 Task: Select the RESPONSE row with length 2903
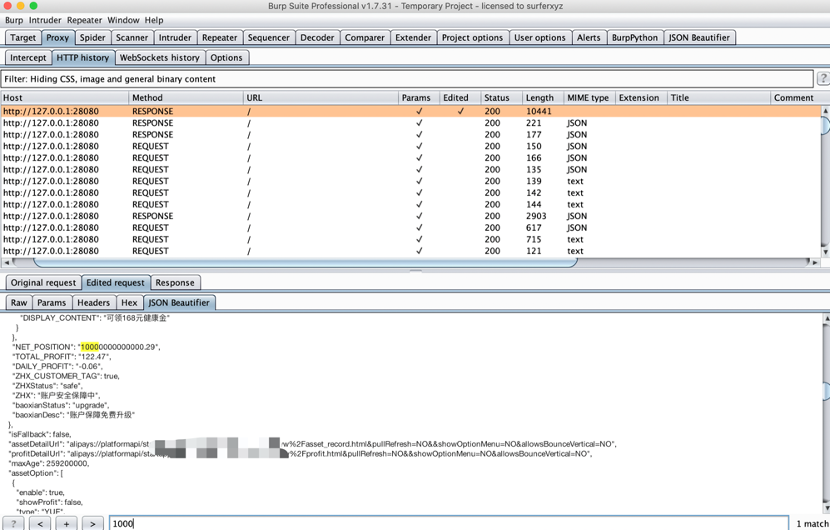click(411, 216)
